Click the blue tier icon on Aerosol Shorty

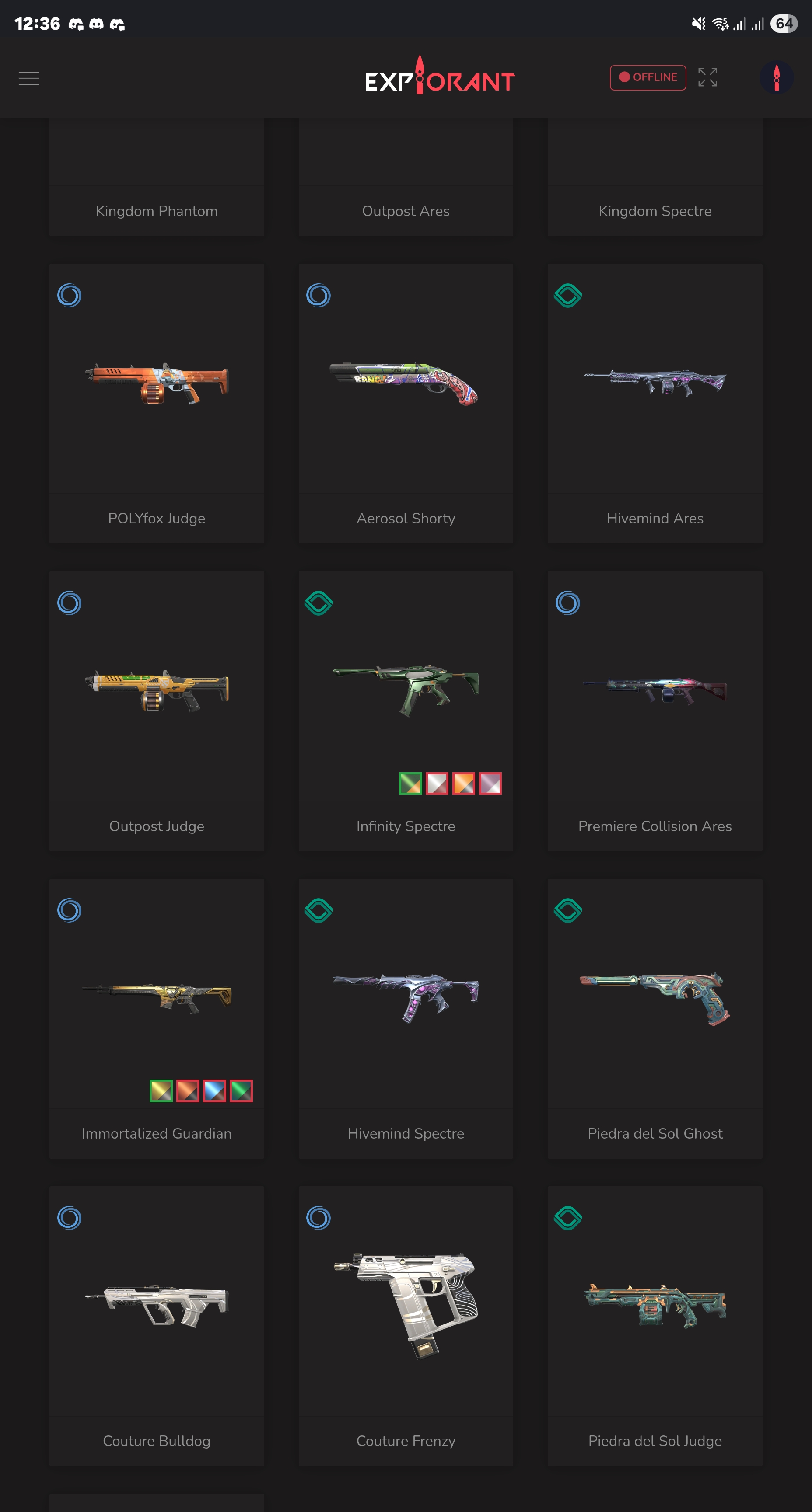[318, 295]
